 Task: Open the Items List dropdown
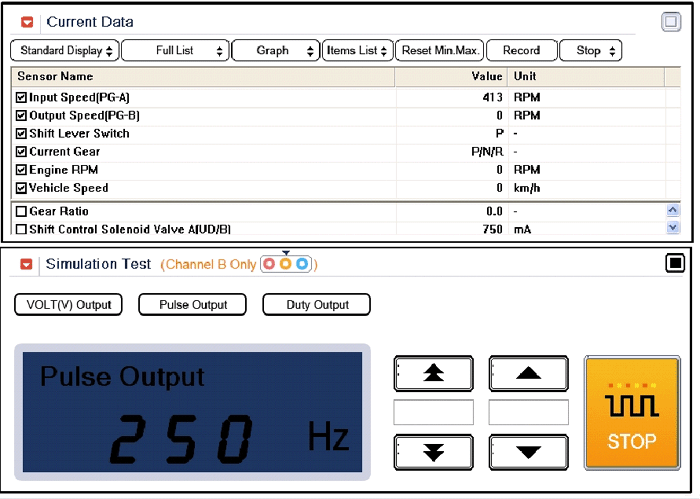[358, 50]
